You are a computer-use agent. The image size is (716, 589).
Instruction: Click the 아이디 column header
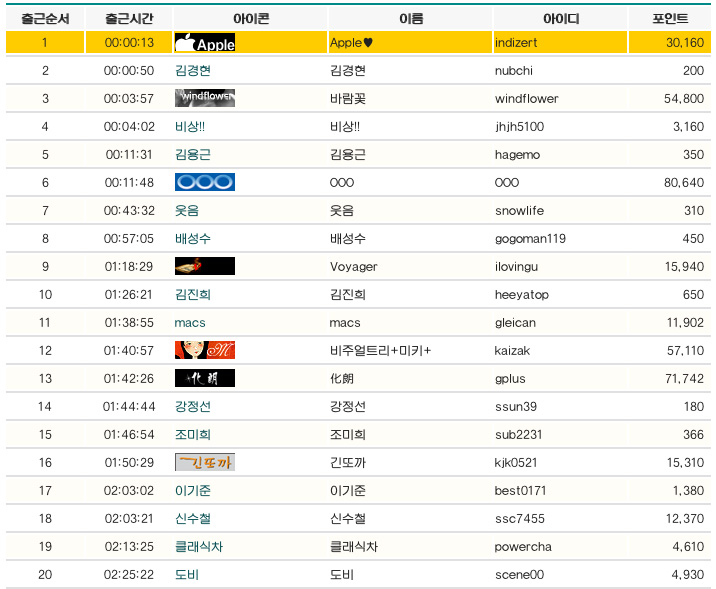pyautogui.click(x=561, y=19)
